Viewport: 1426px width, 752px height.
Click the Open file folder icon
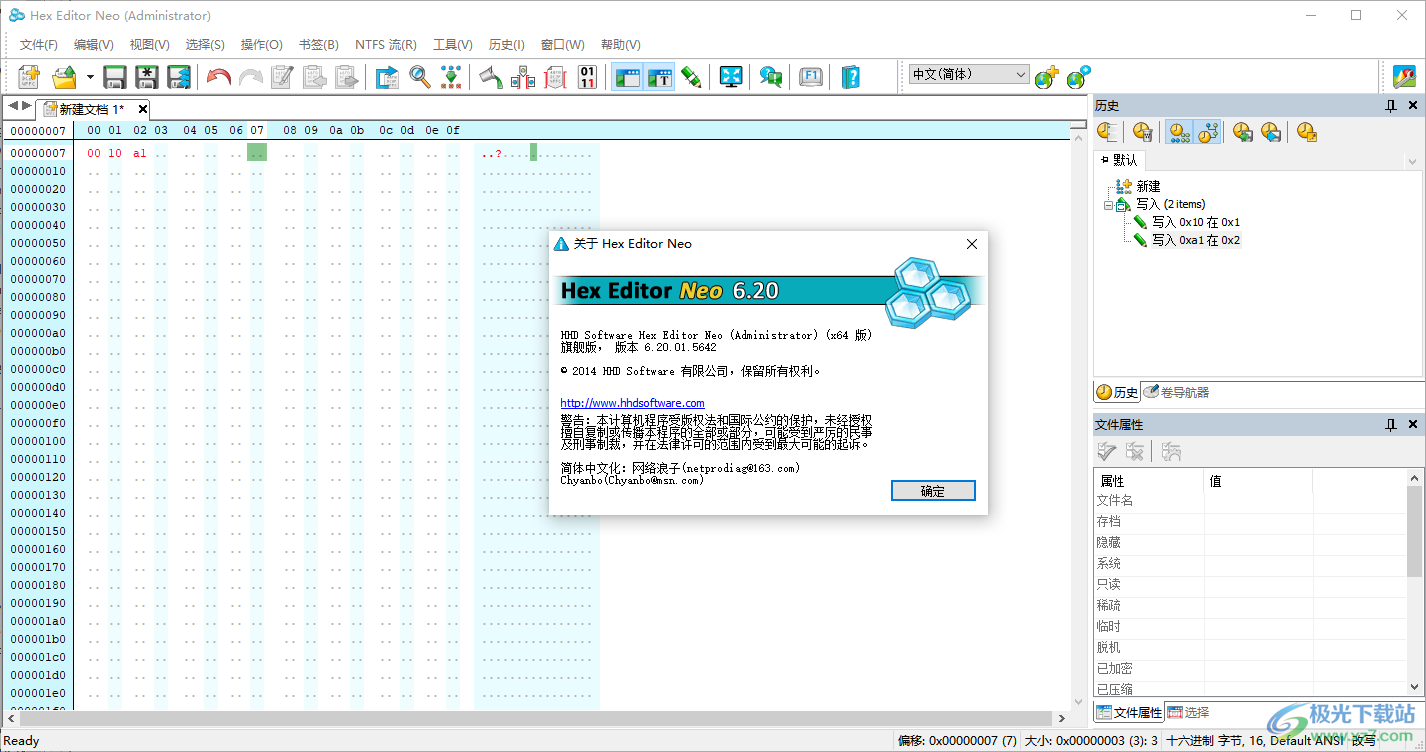pyautogui.click(x=64, y=77)
